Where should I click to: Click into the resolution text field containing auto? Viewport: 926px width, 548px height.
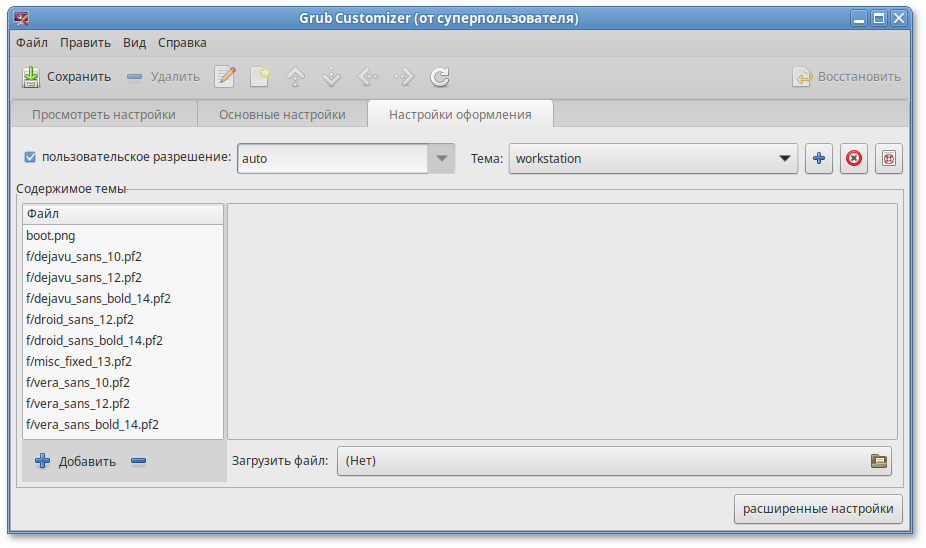[x=332, y=158]
